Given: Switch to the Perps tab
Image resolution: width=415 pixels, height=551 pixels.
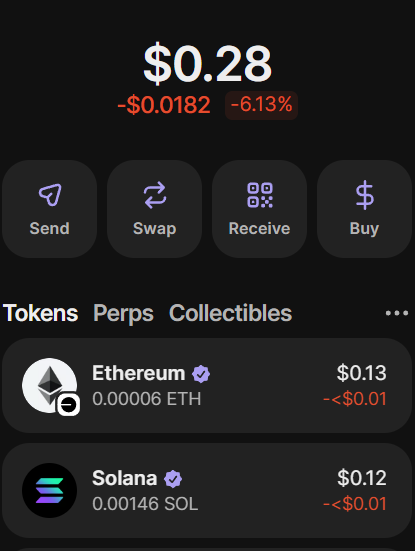Looking at the screenshot, I should (123, 313).
